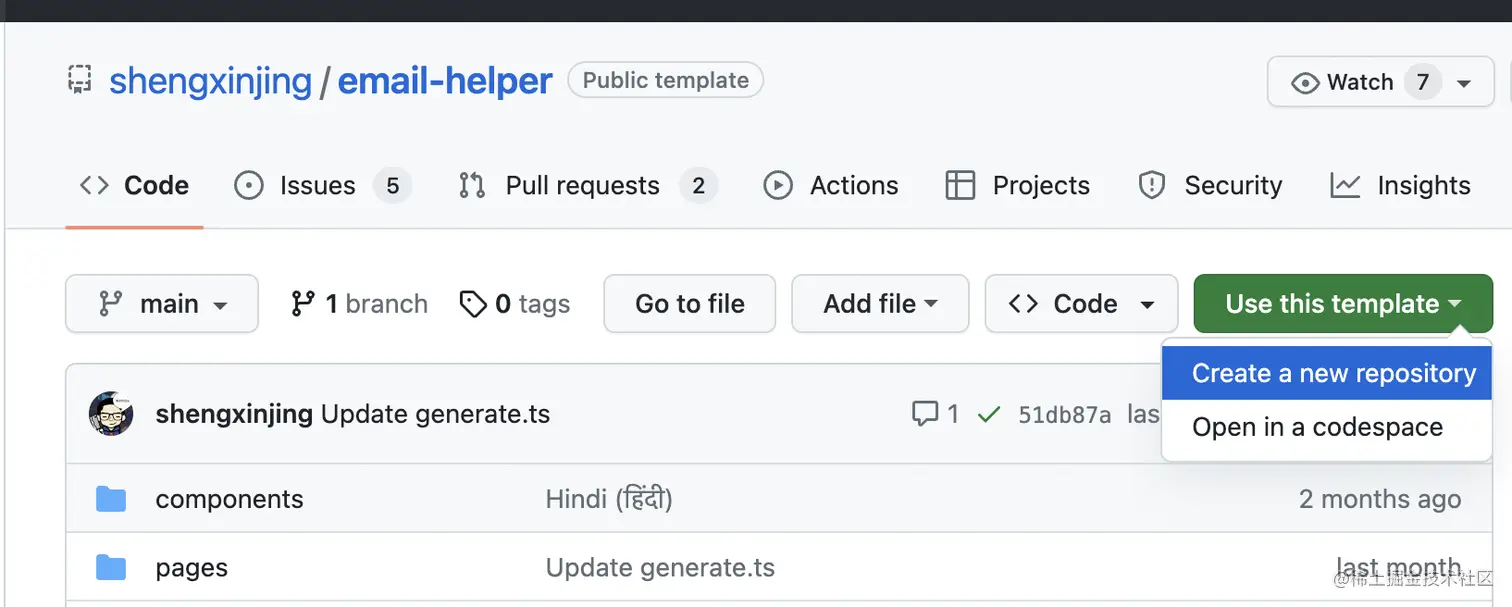Click the repository template icon beside shengxinjing
Viewport: 1512px width, 607px height.
[80, 80]
